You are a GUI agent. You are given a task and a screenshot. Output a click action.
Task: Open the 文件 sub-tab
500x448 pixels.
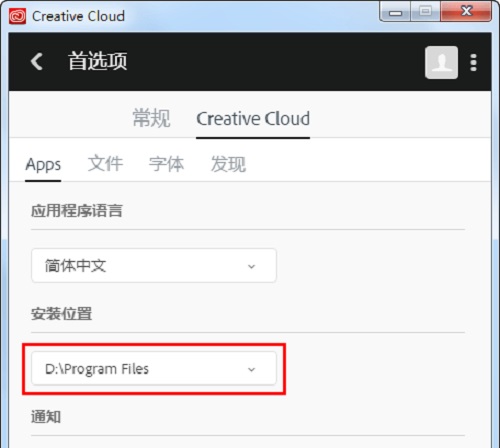click(105, 164)
